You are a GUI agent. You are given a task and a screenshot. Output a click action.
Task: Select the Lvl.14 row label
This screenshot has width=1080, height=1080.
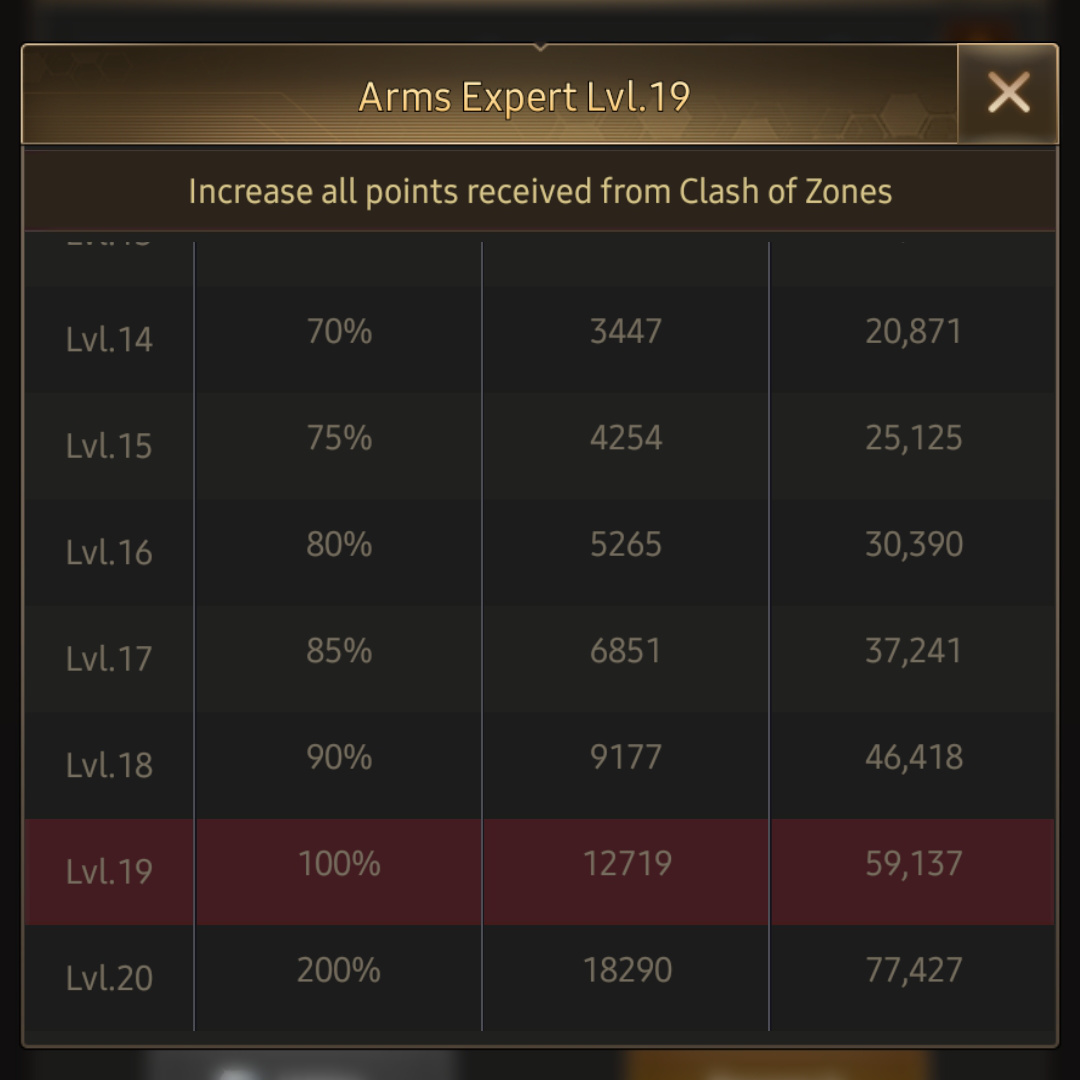(109, 339)
